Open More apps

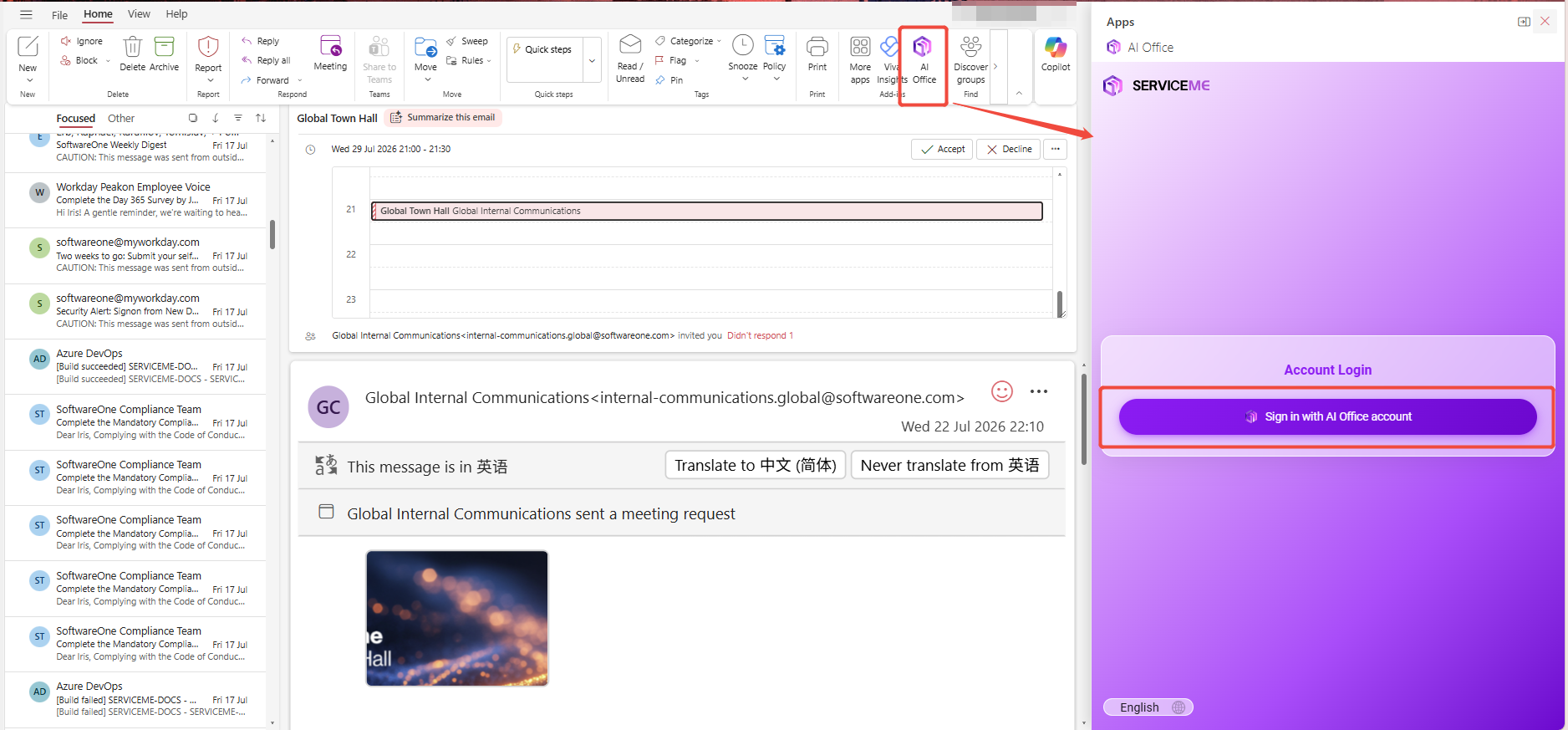click(860, 59)
